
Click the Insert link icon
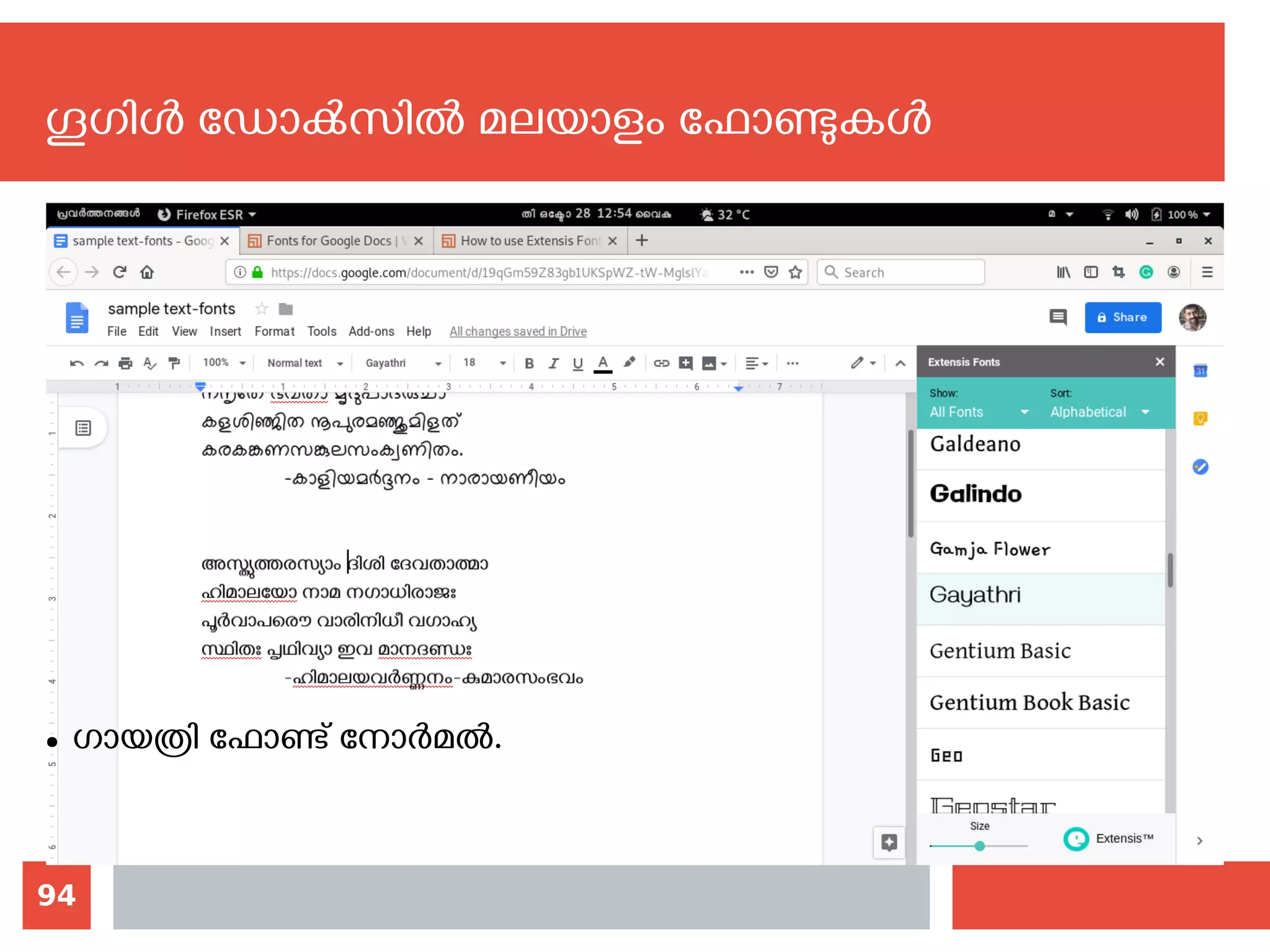click(x=661, y=363)
